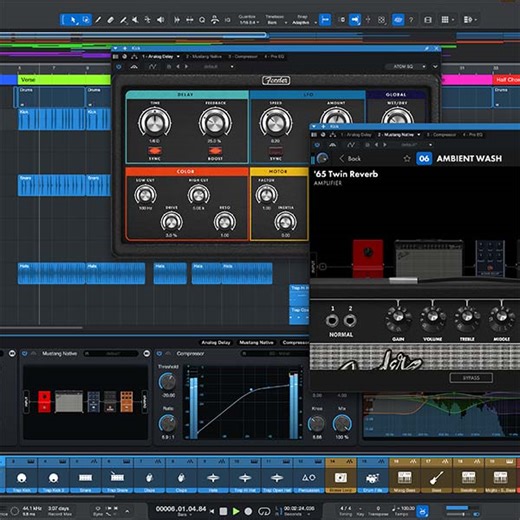The width and height of the screenshot is (520, 520).
Task: Switch to Compressor tab in Analog Delay window
Action: click(x=243, y=57)
